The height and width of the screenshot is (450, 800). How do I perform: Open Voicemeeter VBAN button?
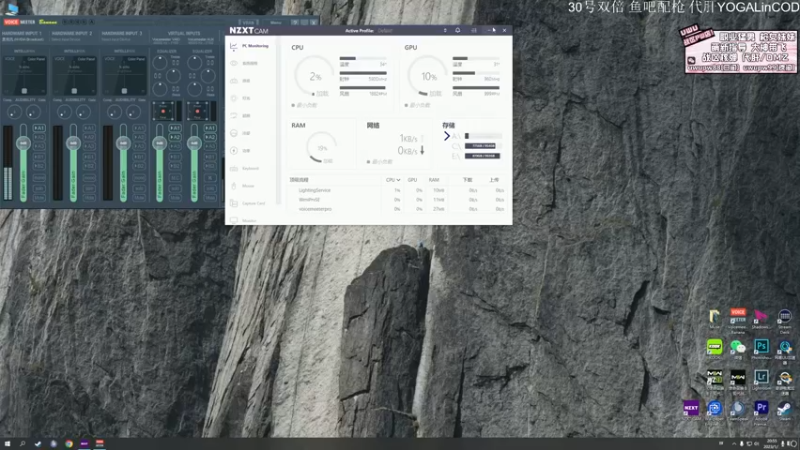[248, 22]
